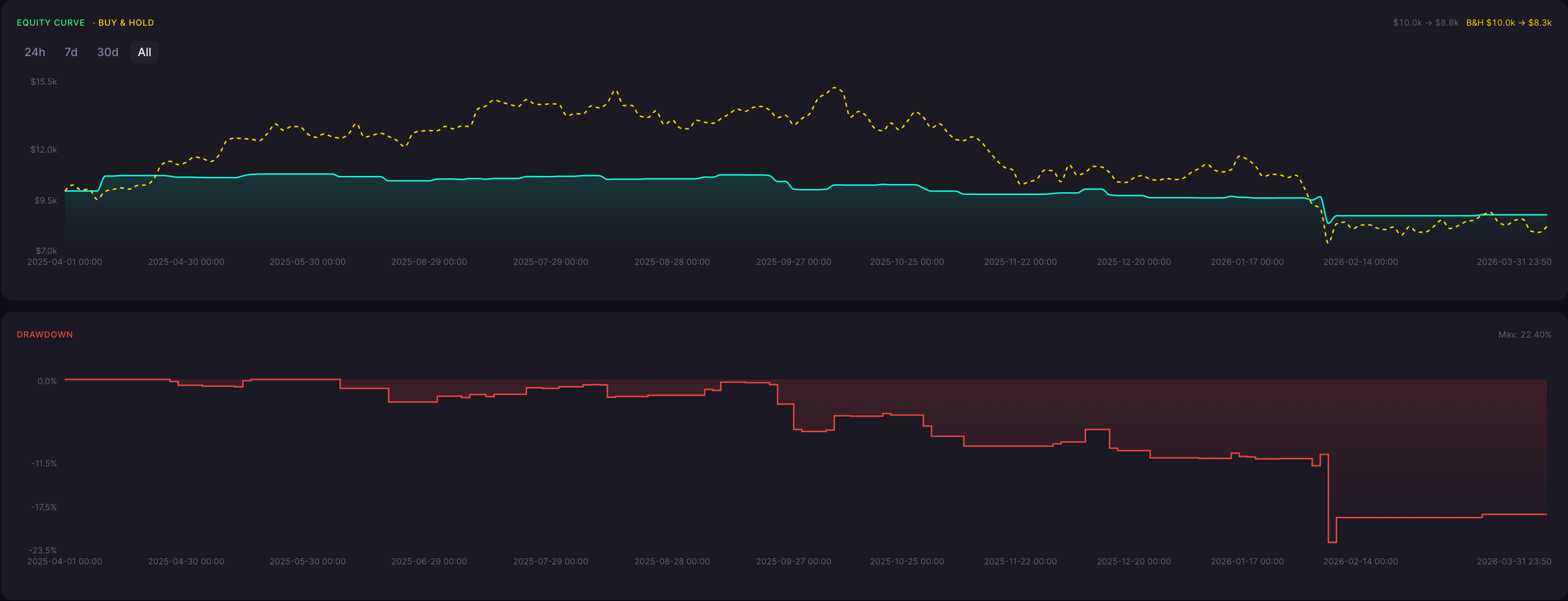Click the -17.5% drawdown axis label
Viewport: 1568px width, 601px height.
click(44, 507)
